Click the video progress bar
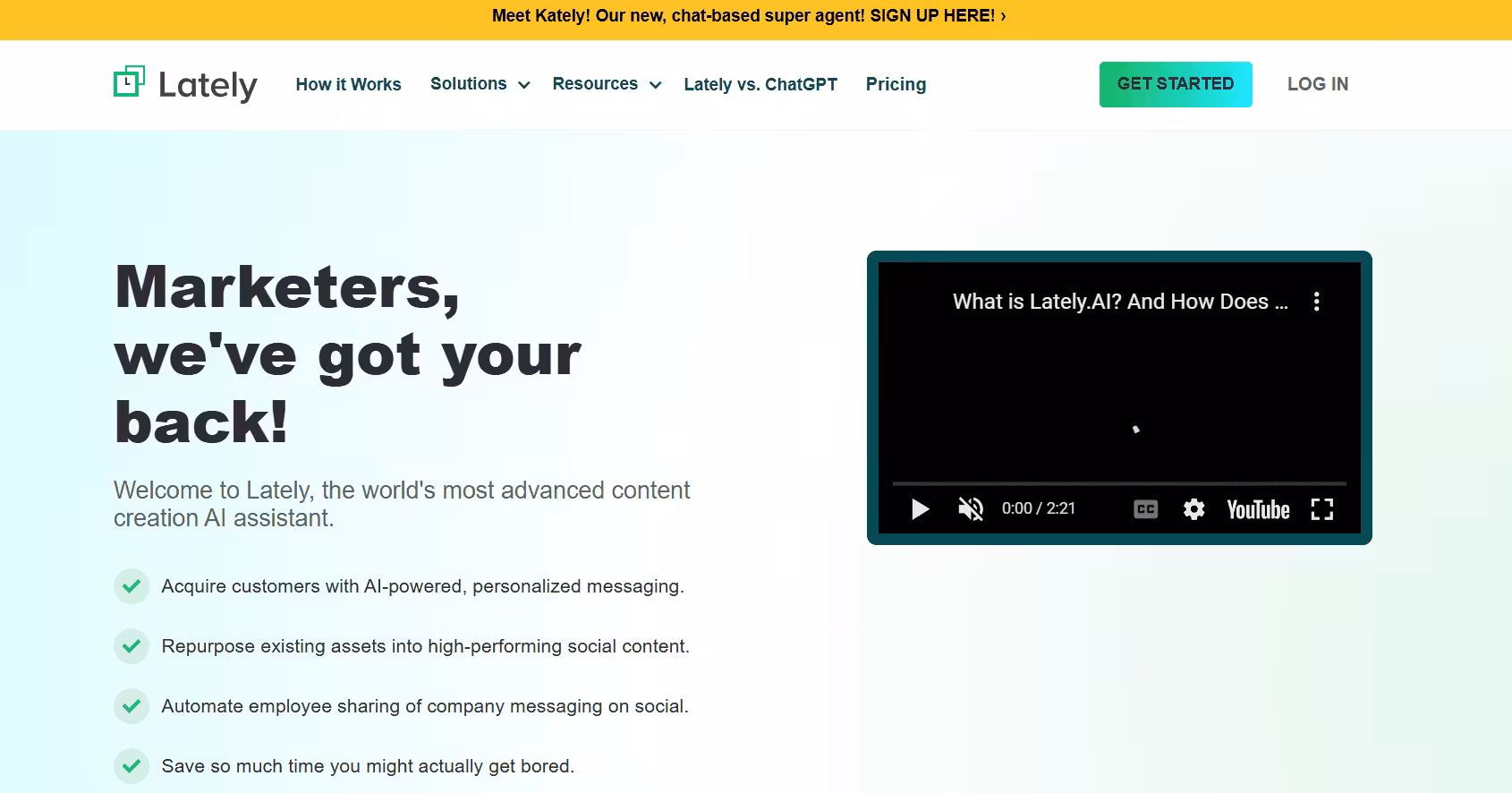This screenshot has width=1512, height=793. (x=1119, y=483)
